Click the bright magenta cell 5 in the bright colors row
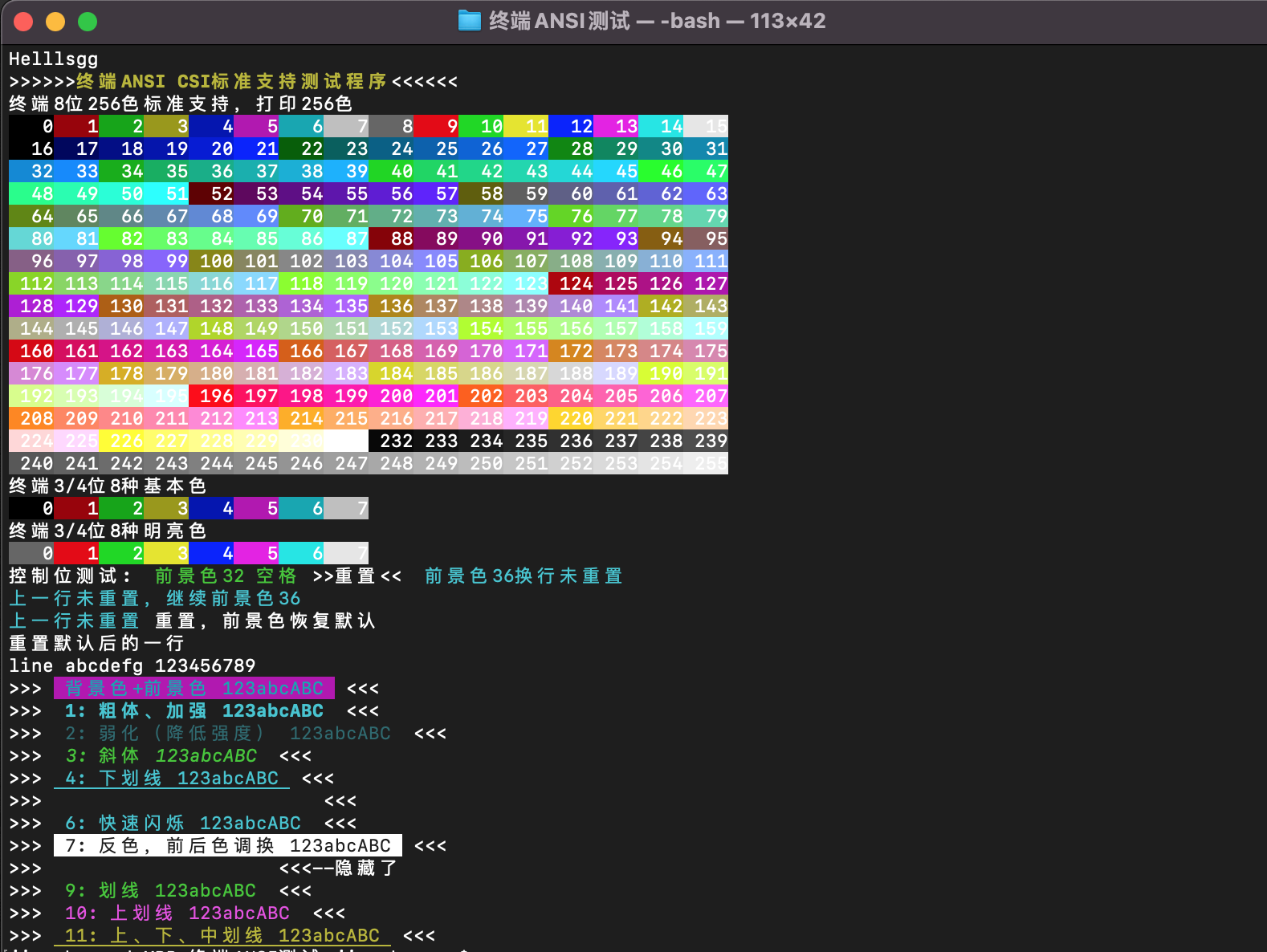 click(x=256, y=553)
